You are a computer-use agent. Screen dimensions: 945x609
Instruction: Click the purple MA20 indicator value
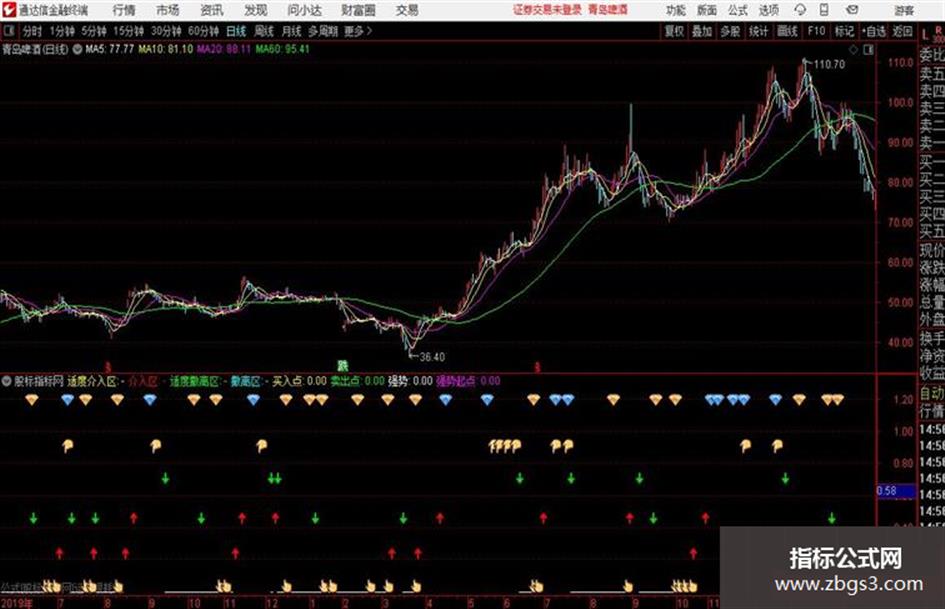coord(224,49)
